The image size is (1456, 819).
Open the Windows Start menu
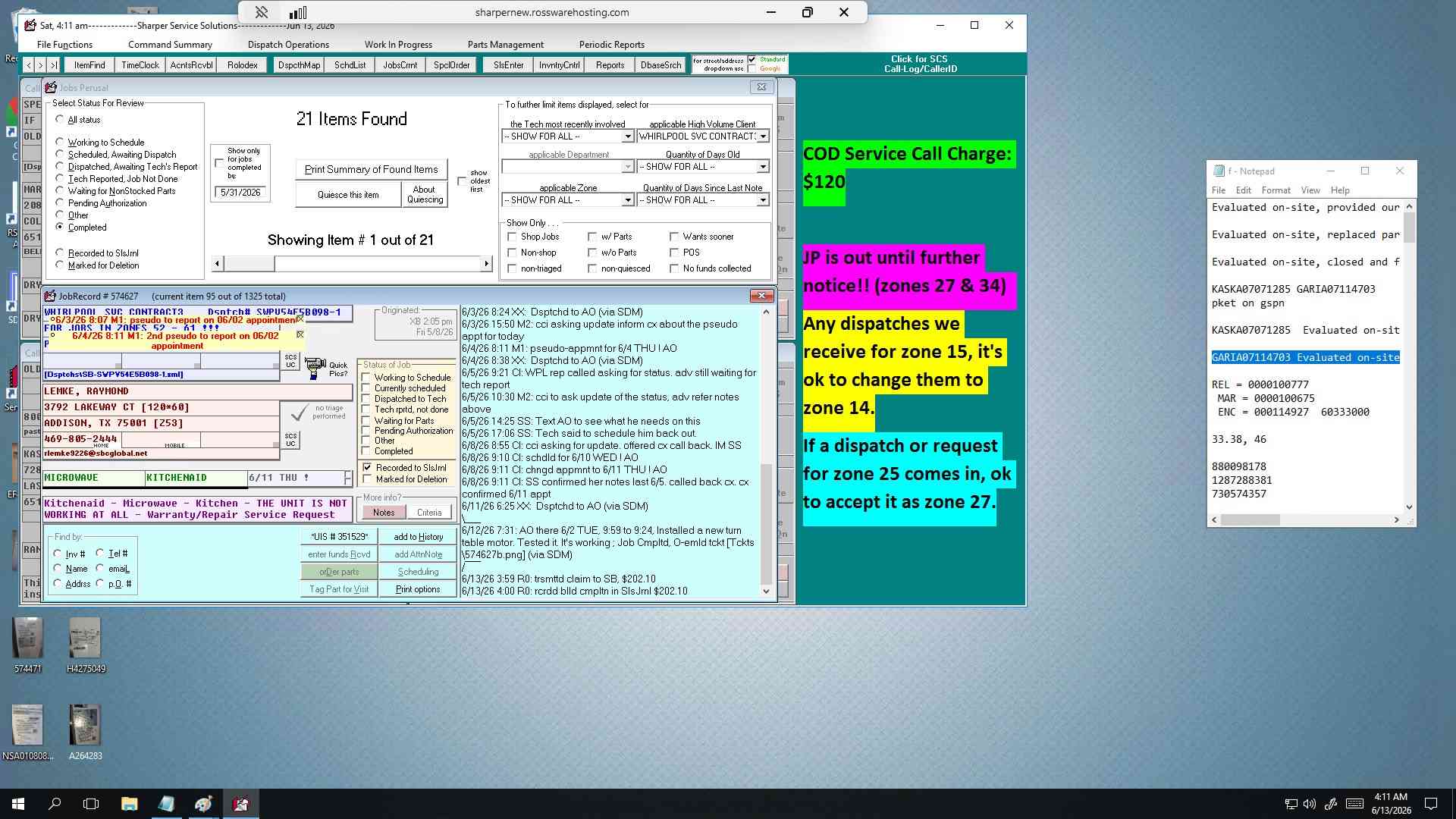pos(18,804)
